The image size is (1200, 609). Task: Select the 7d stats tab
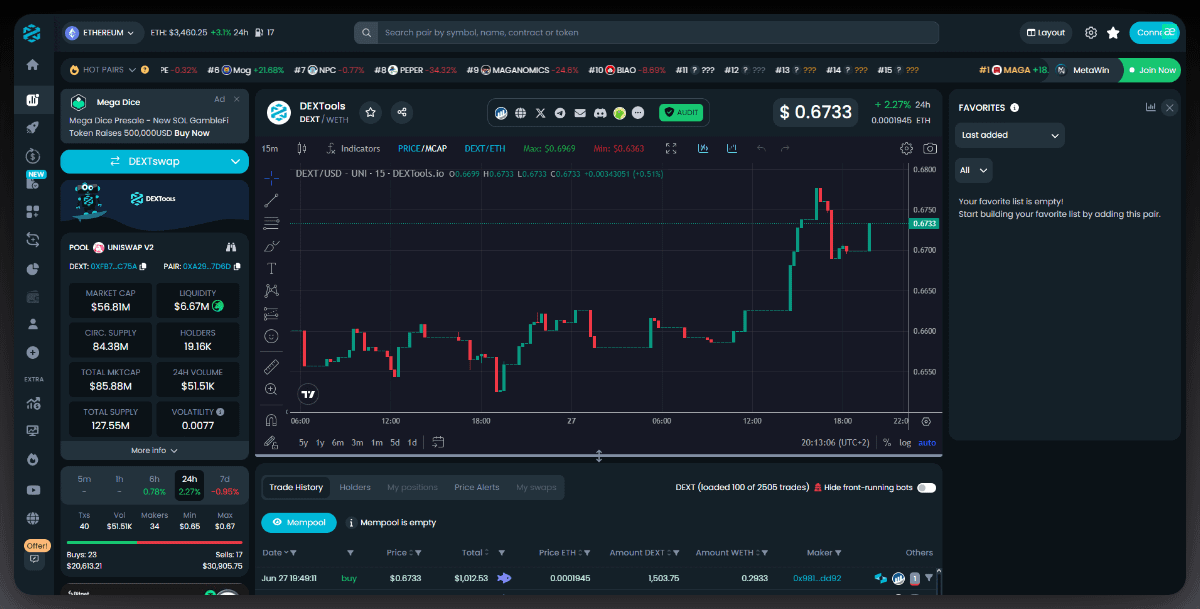coord(224,484)
